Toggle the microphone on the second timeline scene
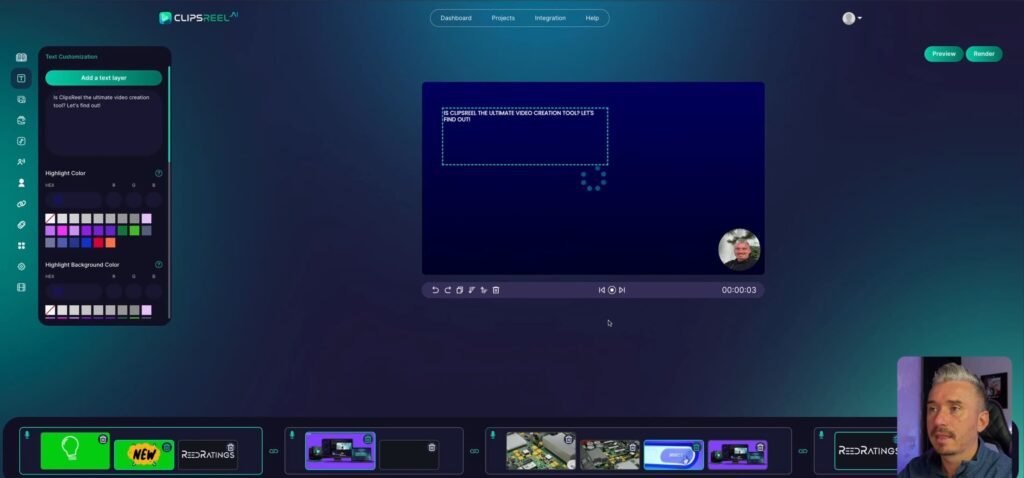This screenshot has height=478, width=1024. click(293, 435)
